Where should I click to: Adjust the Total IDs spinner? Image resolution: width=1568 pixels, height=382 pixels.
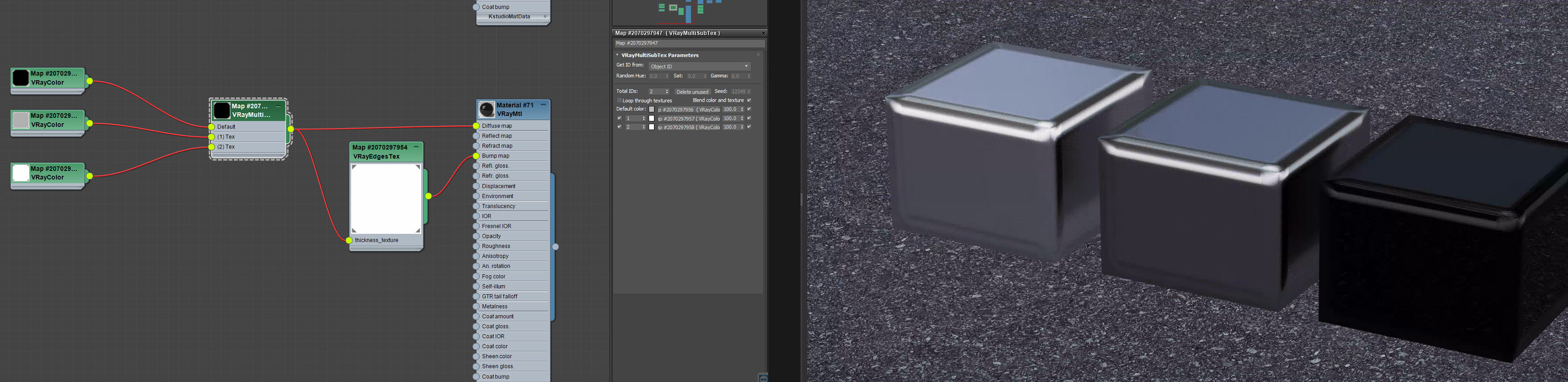(666, 91)
